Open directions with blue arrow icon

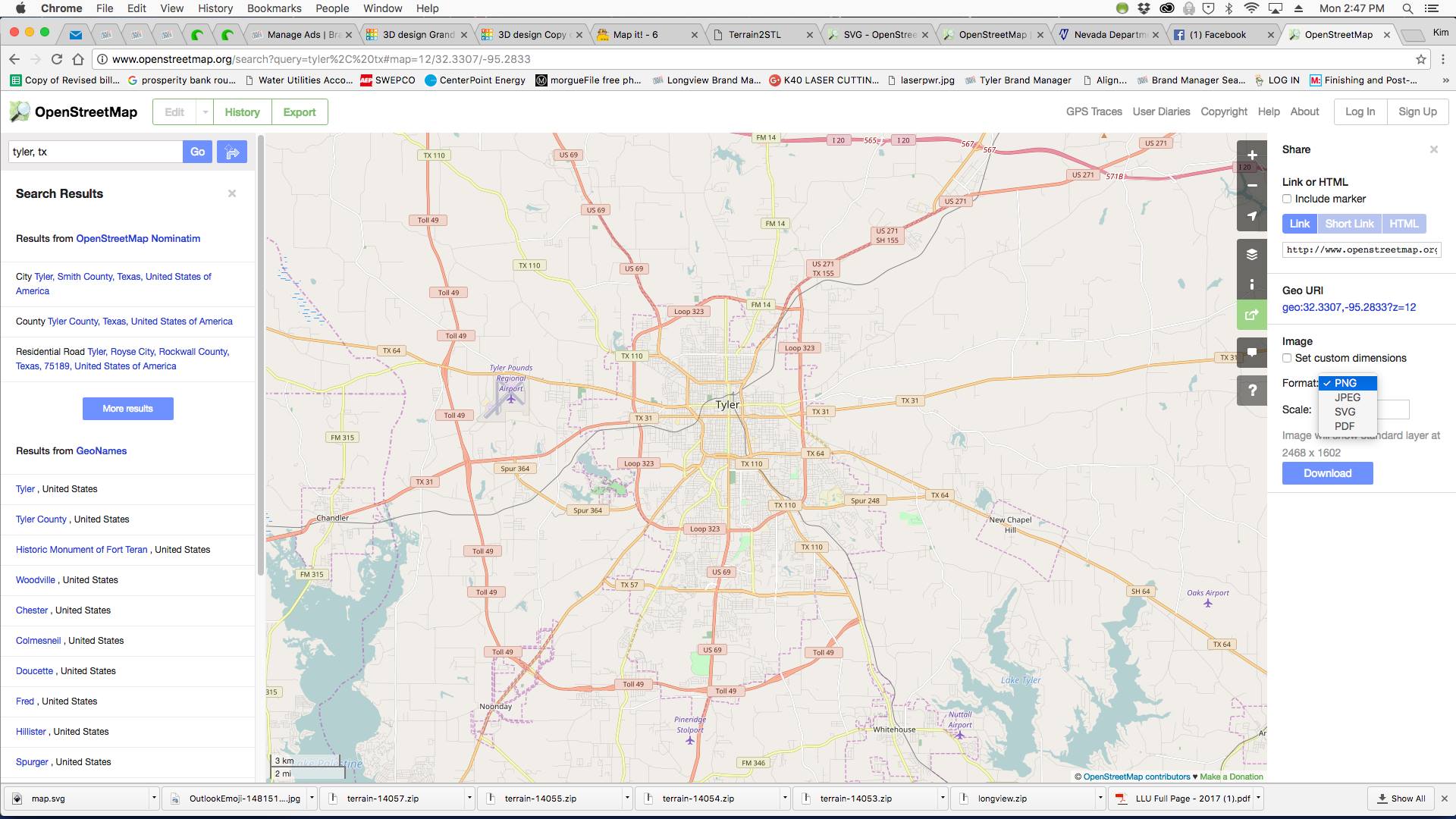tap(232, 152)
